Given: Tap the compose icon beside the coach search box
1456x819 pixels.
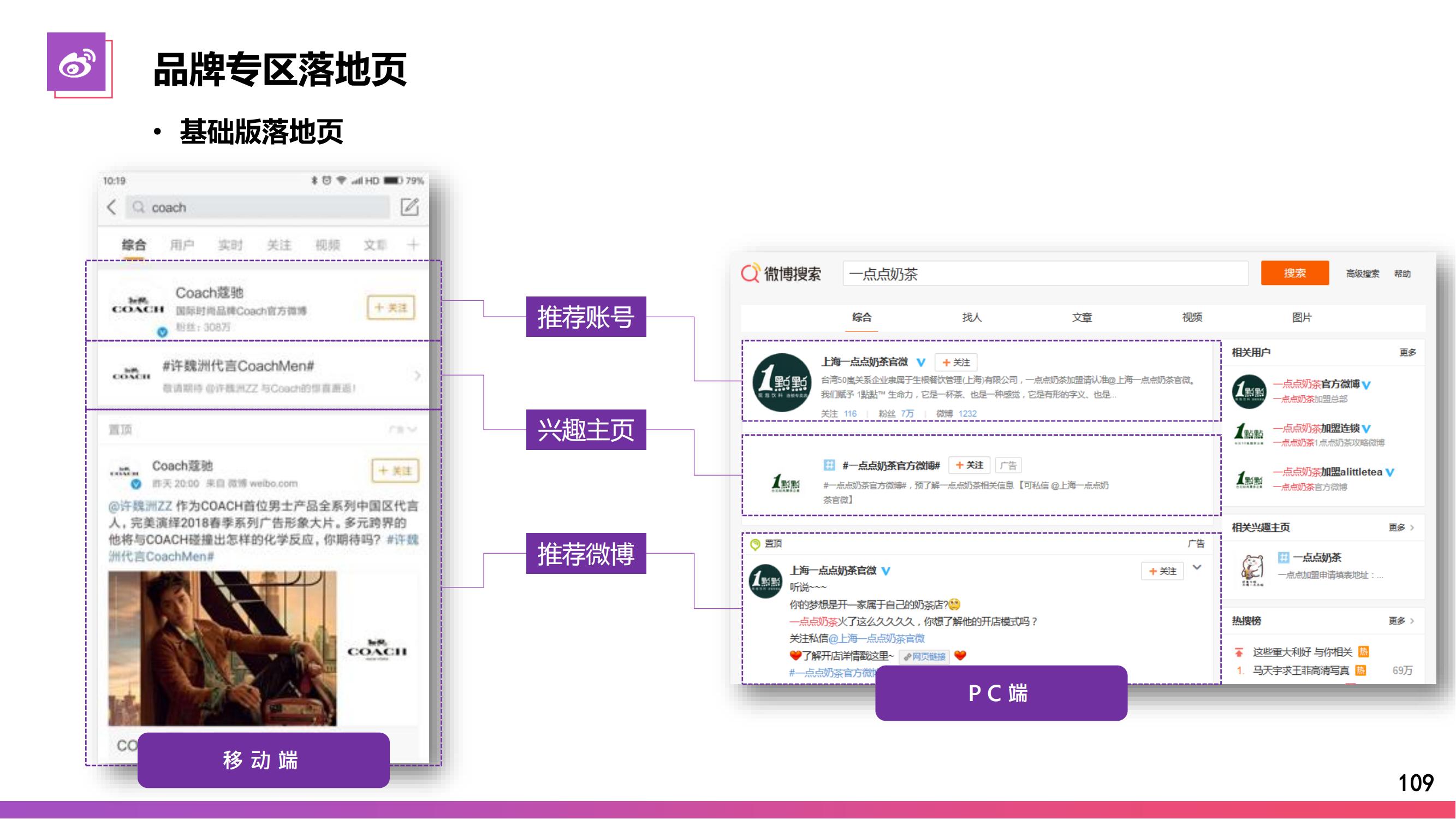Looking at the screenshot, I should [410, 207].
